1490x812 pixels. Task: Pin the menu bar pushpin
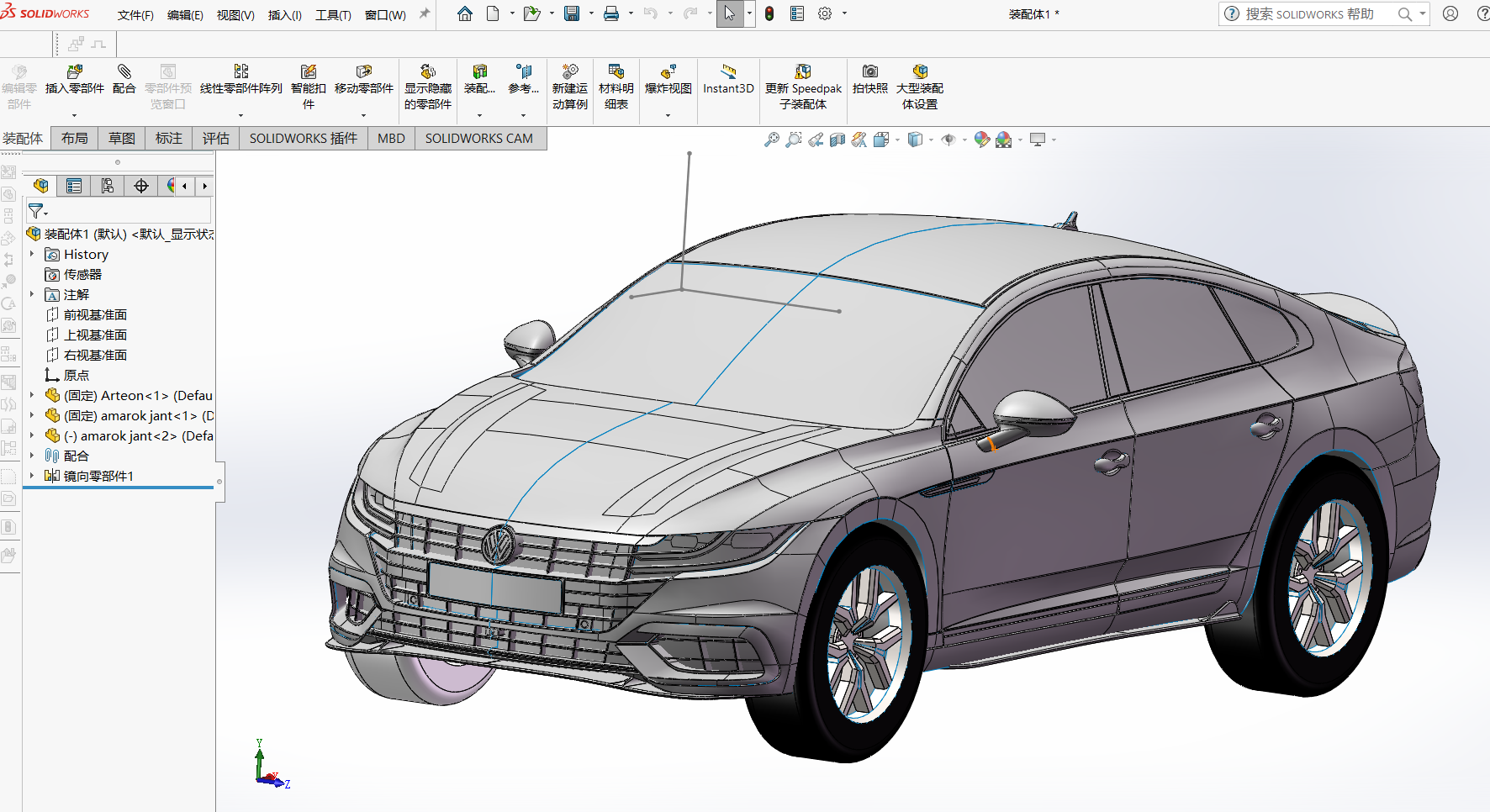(425, 13)
